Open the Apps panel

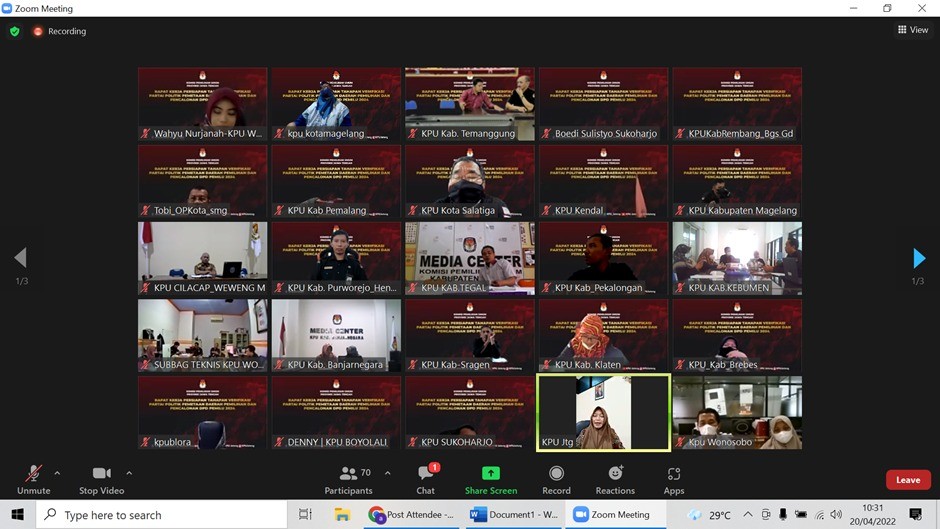click(x=674, y=478)
